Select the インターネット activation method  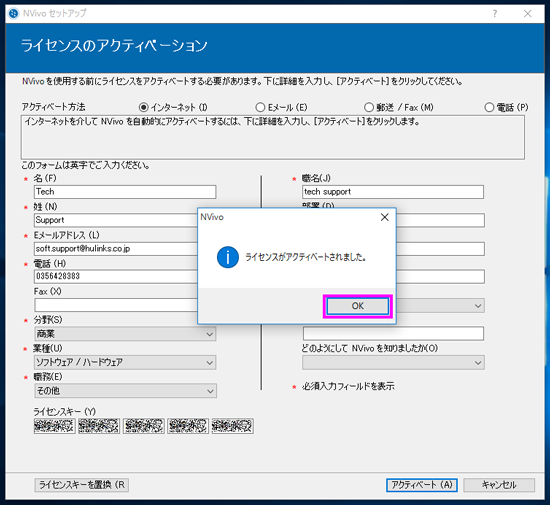143,107
